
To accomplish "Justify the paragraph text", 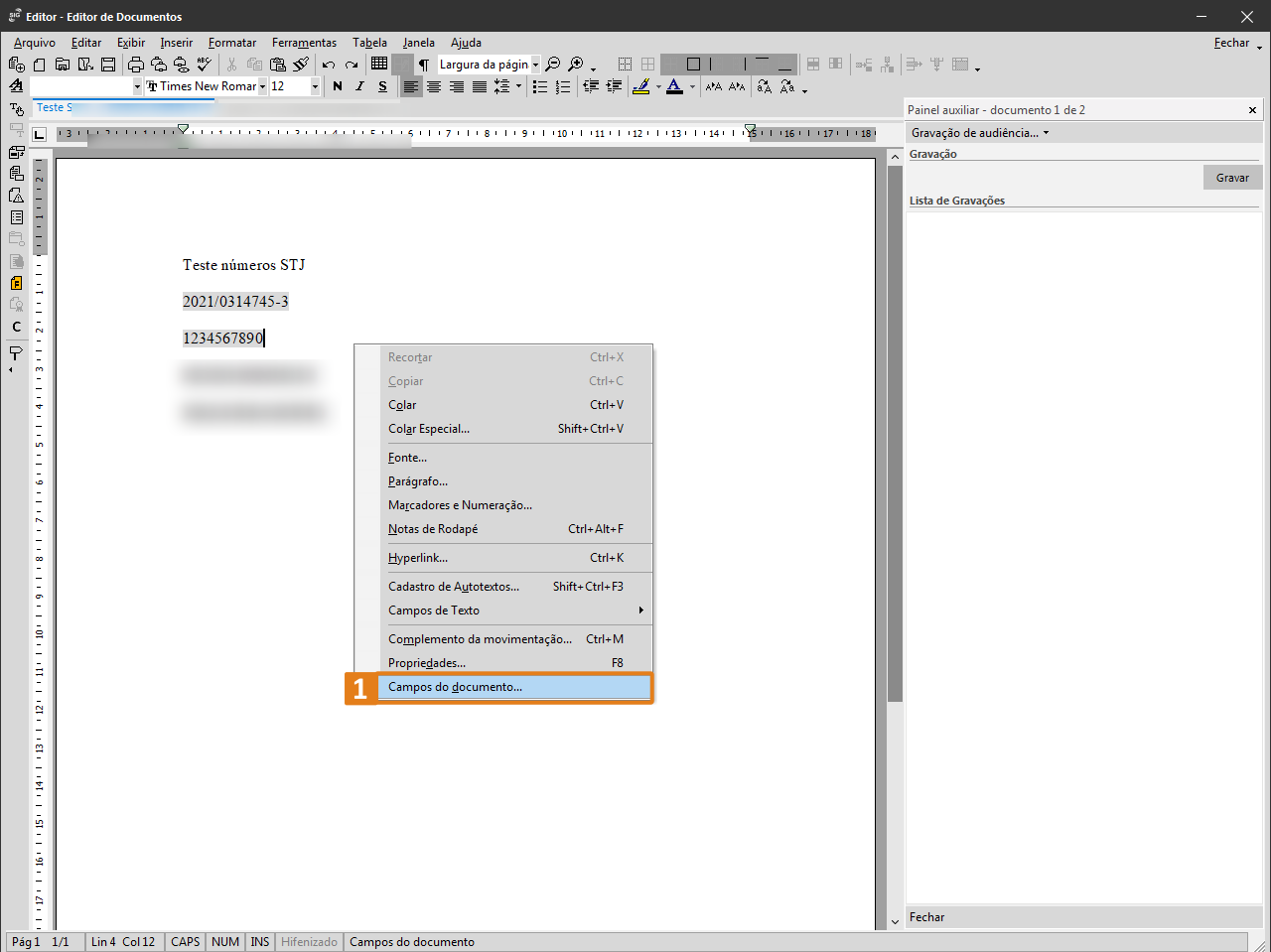I will coord(480,87).
